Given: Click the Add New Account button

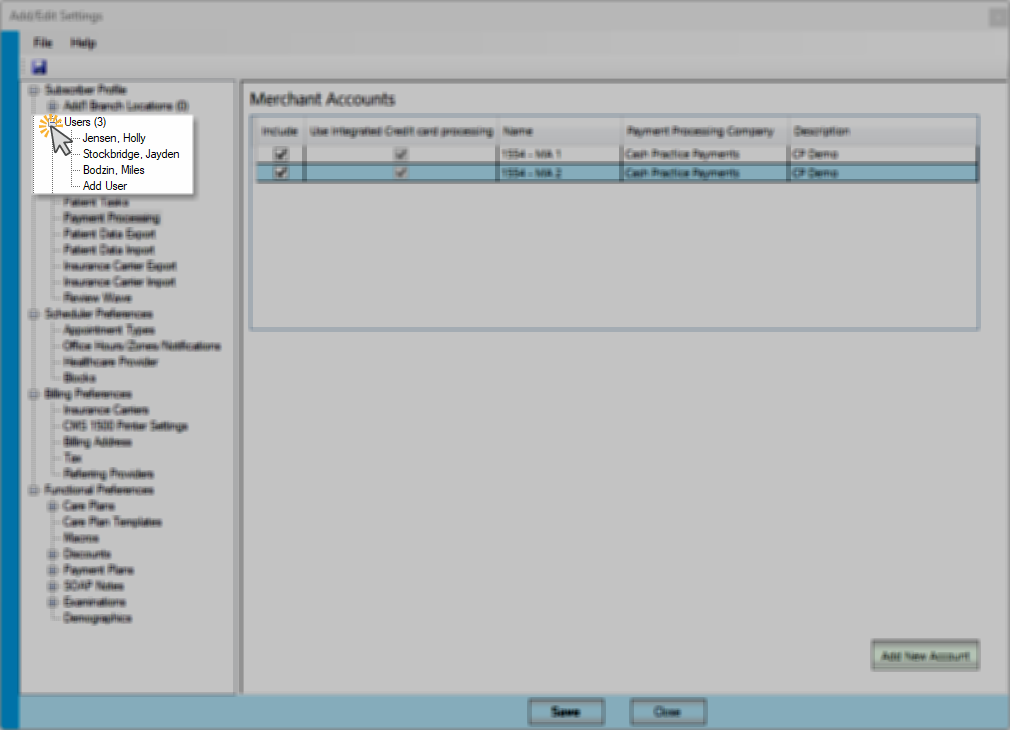Looking at the screenshot, I should coord(925,655).
